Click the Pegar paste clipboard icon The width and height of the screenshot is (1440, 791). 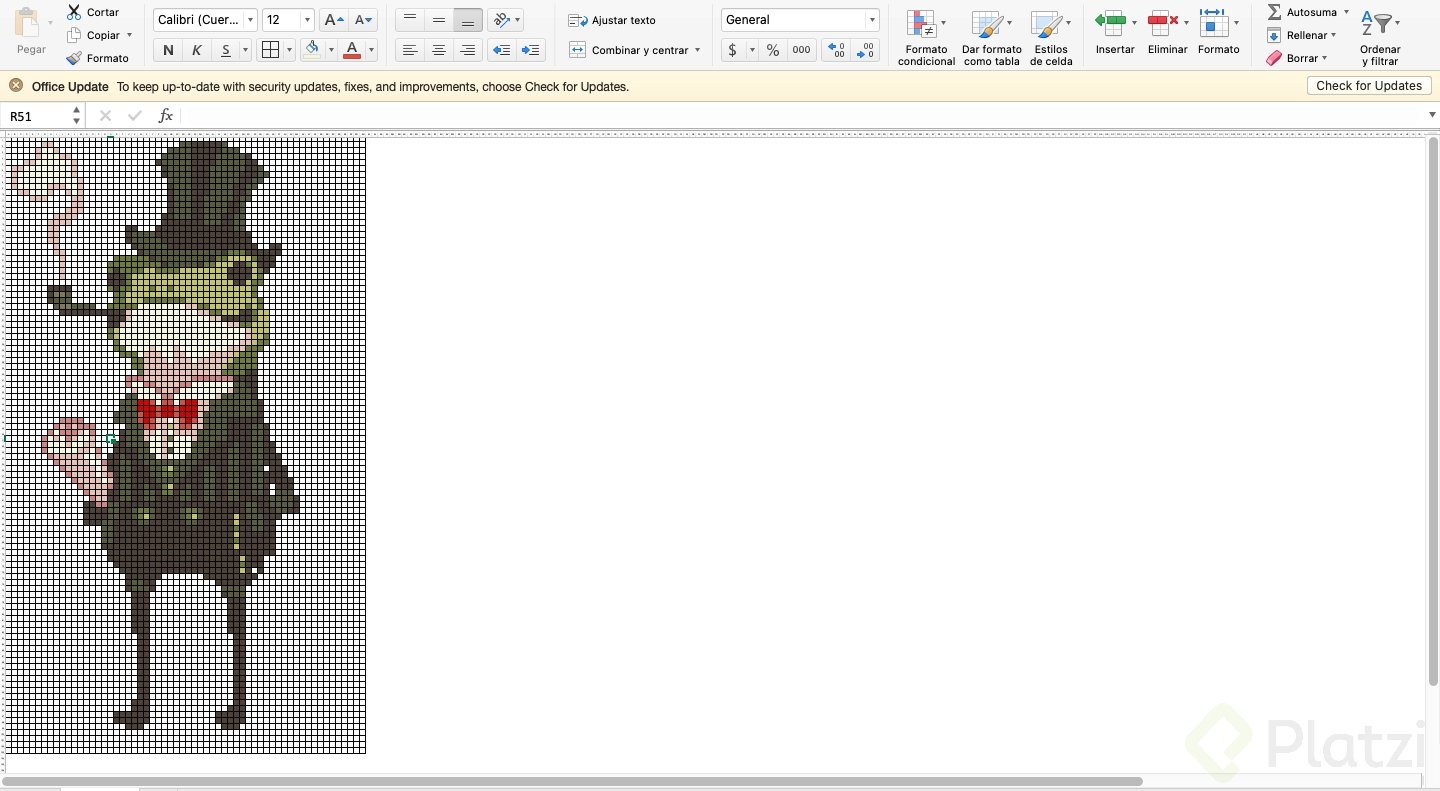pyautogui.click(x=29, y=24)
